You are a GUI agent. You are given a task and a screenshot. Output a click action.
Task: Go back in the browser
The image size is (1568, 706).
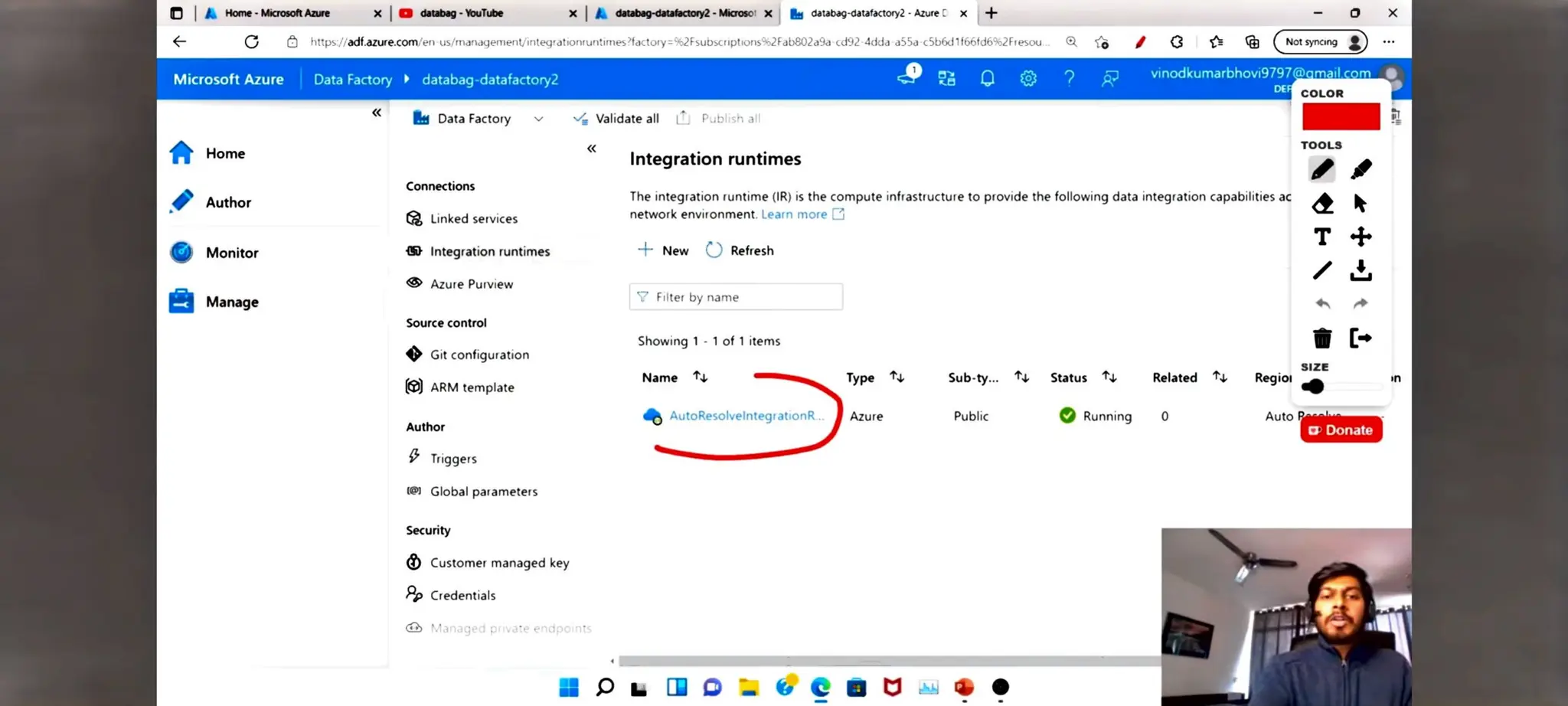pos(179,42)
